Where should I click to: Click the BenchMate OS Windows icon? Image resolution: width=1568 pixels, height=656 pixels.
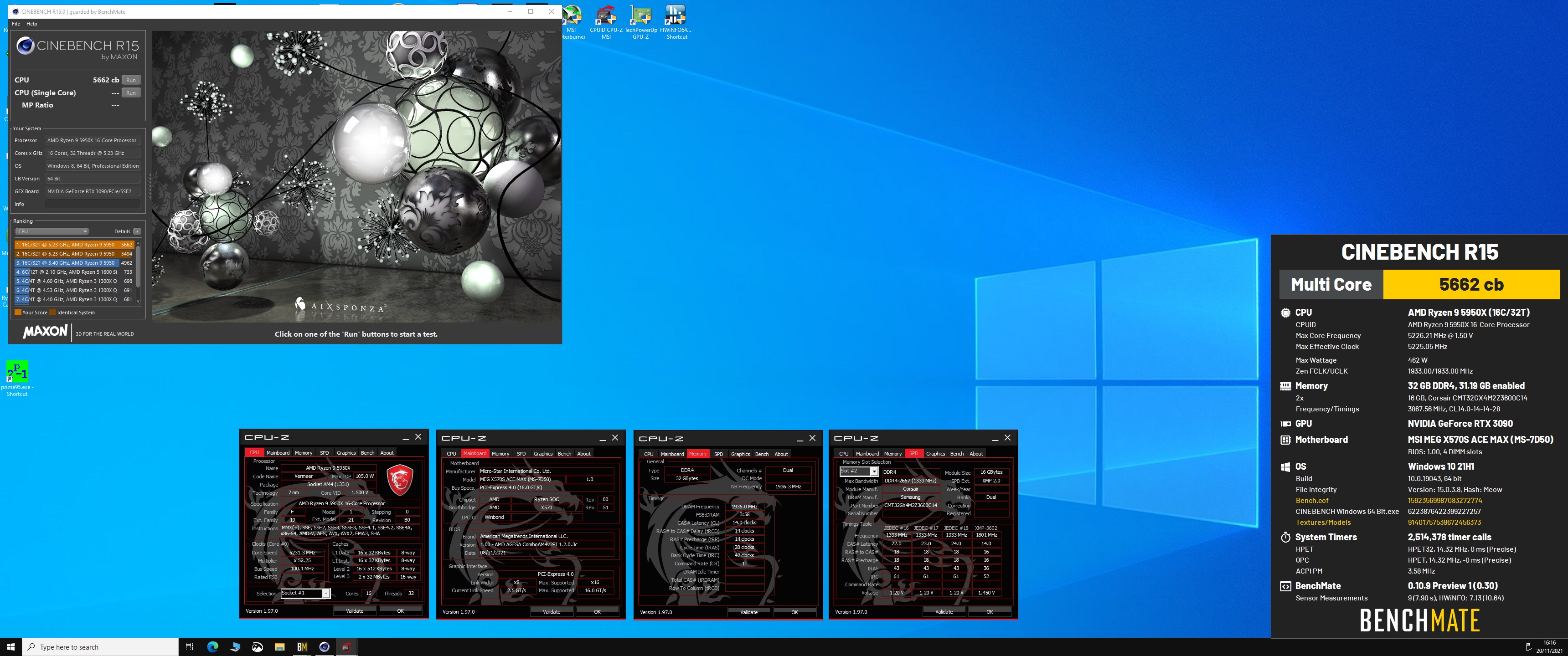pos(1285,467)
